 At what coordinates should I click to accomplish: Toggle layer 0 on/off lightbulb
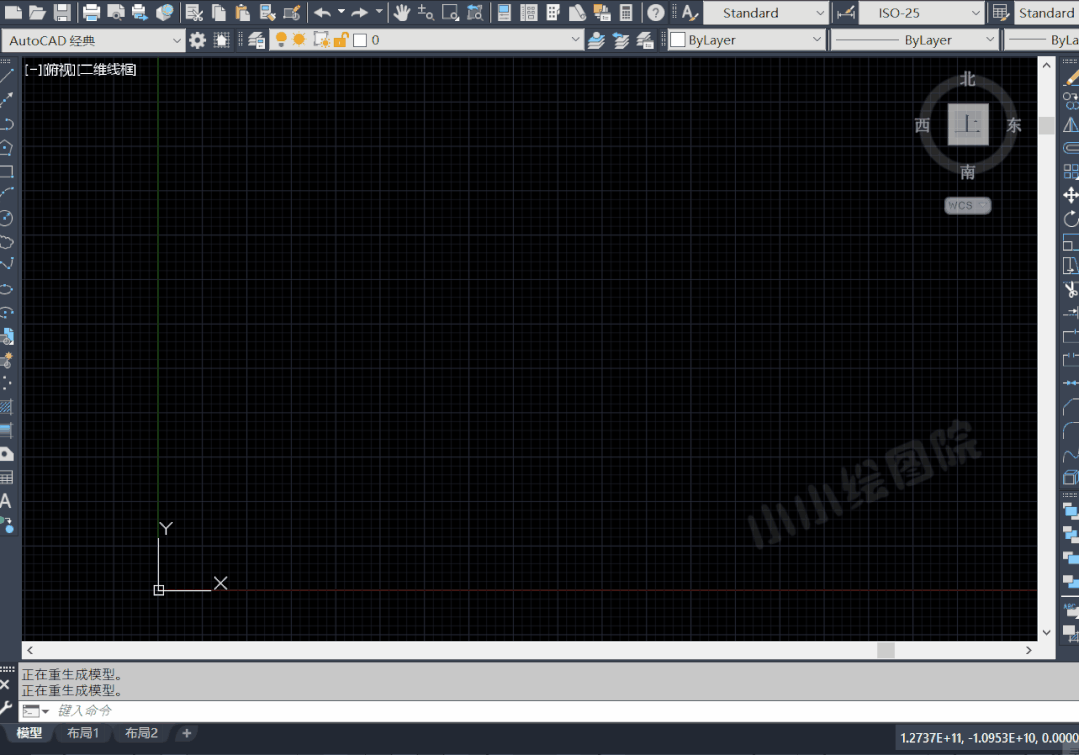(281, 40)
